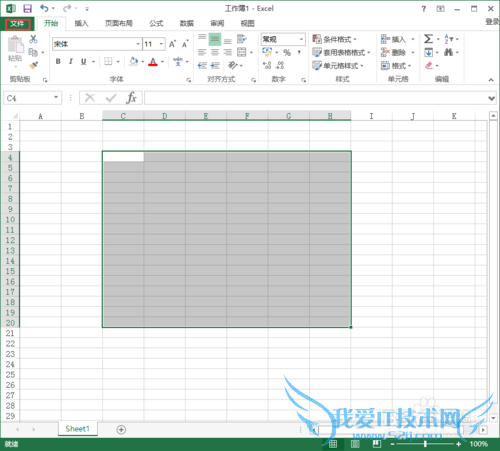Switch to the 插入 Insert tab
500x451 pixels.
click(81, 23)
